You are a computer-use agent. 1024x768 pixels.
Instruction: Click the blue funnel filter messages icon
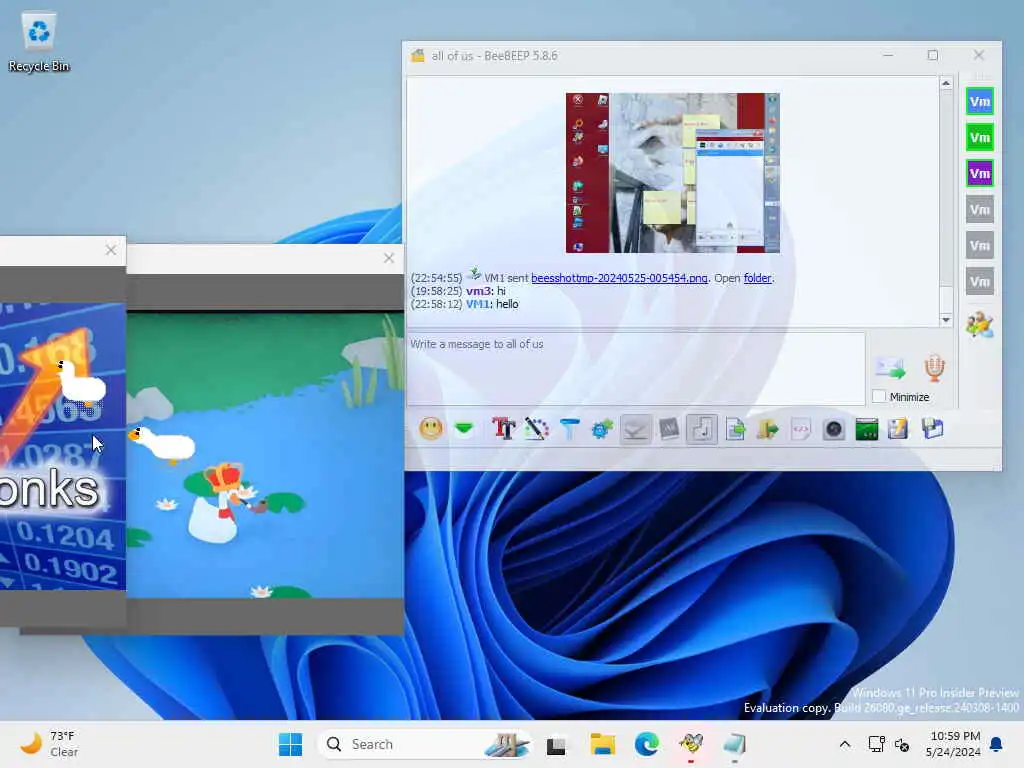click(x=569, y=429)
